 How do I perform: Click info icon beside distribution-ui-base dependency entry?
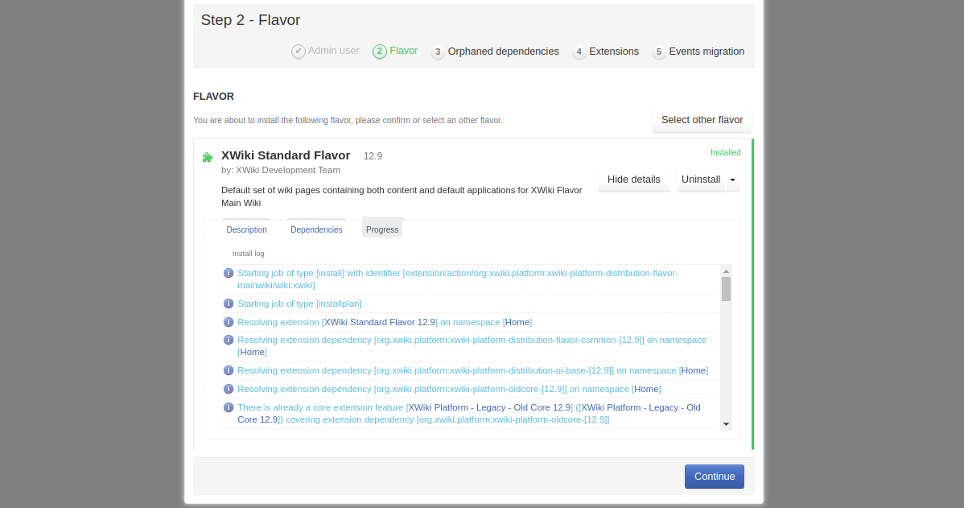click(228, 371)
